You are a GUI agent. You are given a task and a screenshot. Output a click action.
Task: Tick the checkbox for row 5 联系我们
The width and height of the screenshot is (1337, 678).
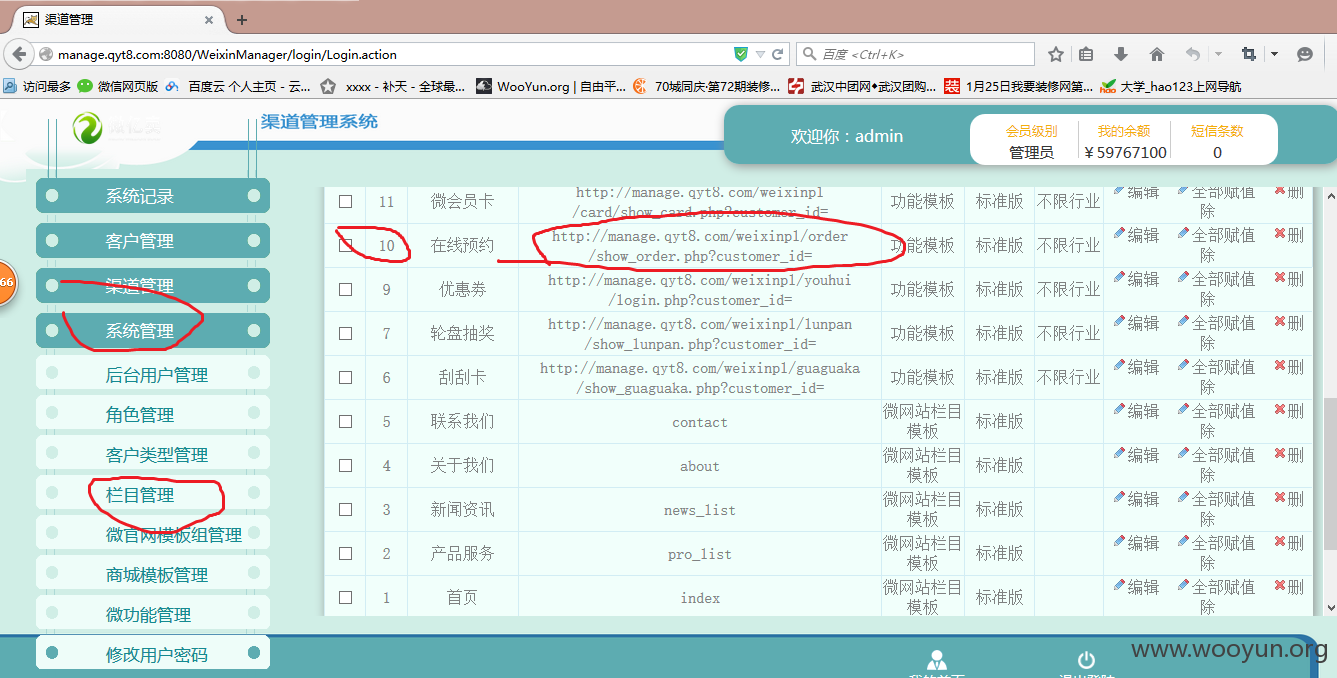click(x=345, y=421)
